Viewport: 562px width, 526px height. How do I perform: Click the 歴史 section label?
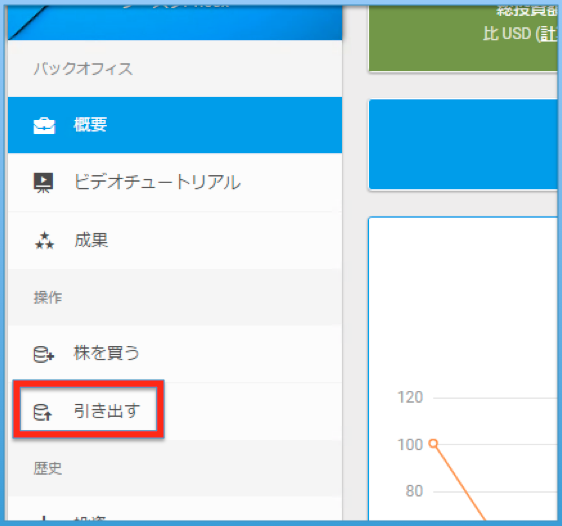[48, 468]
